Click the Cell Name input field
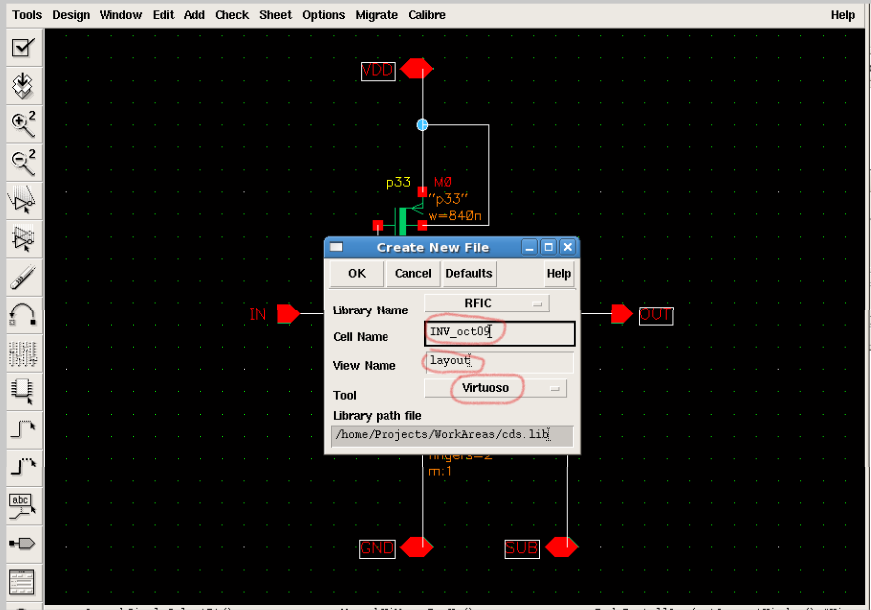 click(499, 333)
